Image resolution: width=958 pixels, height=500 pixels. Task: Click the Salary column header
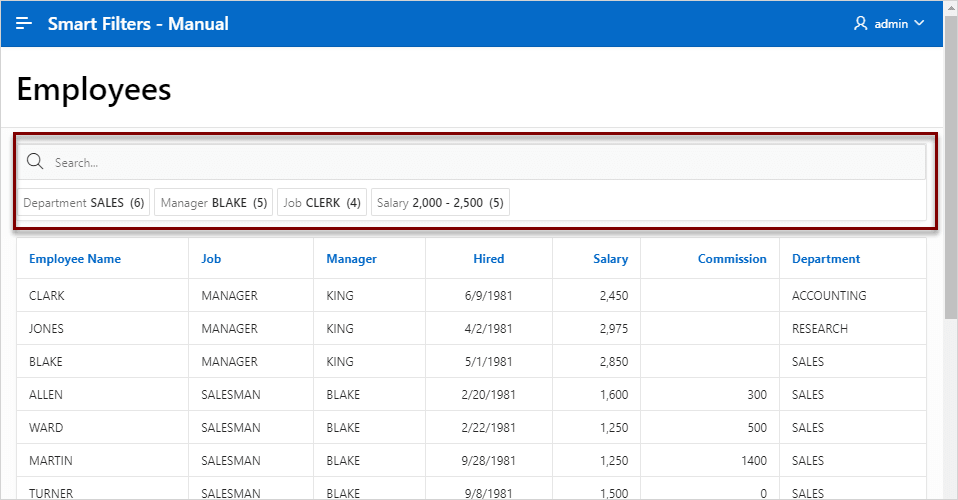[x=610, y=259]
